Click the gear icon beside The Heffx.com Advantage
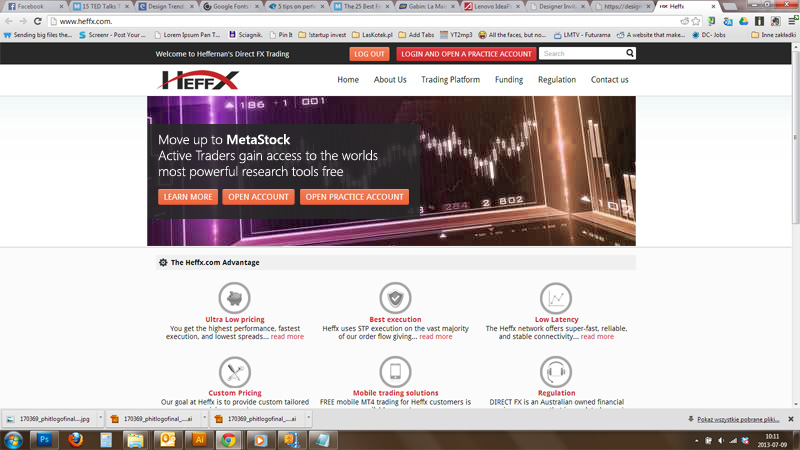The image size is (800, 450). (x=163, y=262)
